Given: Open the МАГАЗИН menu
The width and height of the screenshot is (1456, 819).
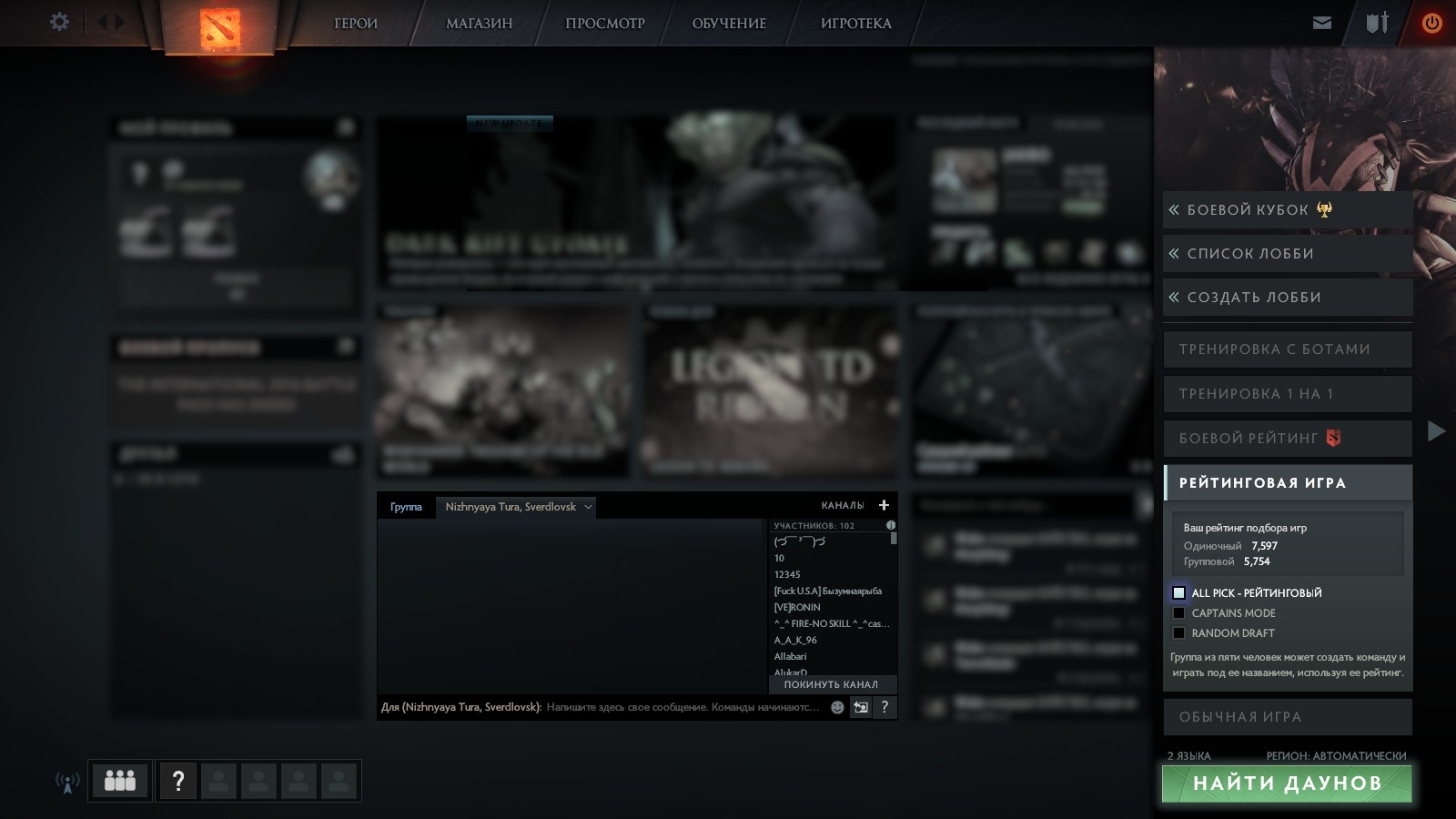Looking at the screenshot, I should pyautogui.click(x=480, y=24).
